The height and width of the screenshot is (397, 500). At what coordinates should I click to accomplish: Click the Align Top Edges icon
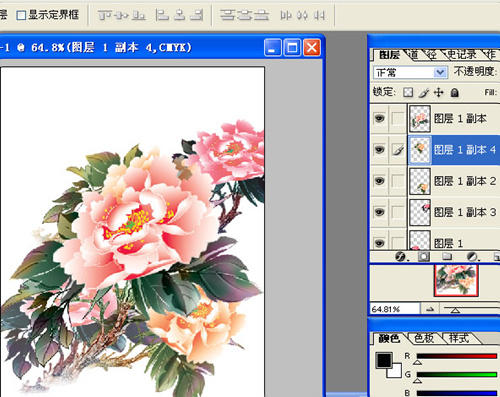coord(105,15)
